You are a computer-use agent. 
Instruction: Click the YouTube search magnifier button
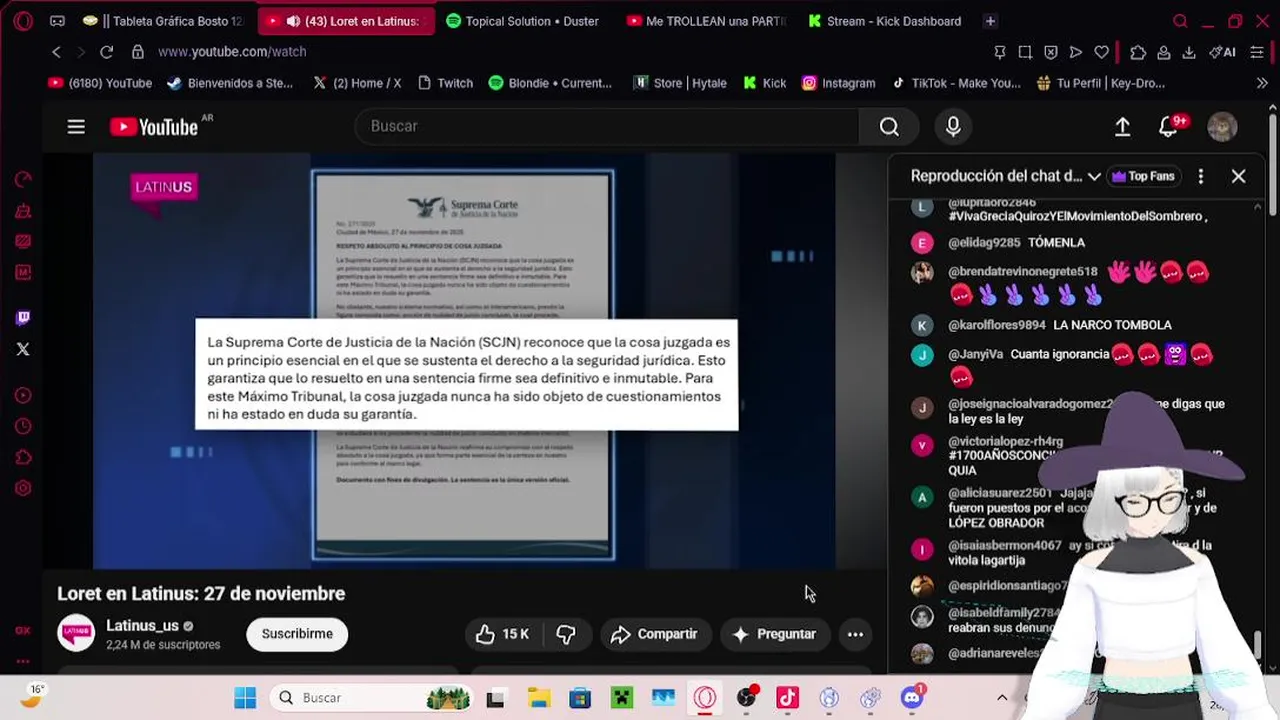(889, 126)
